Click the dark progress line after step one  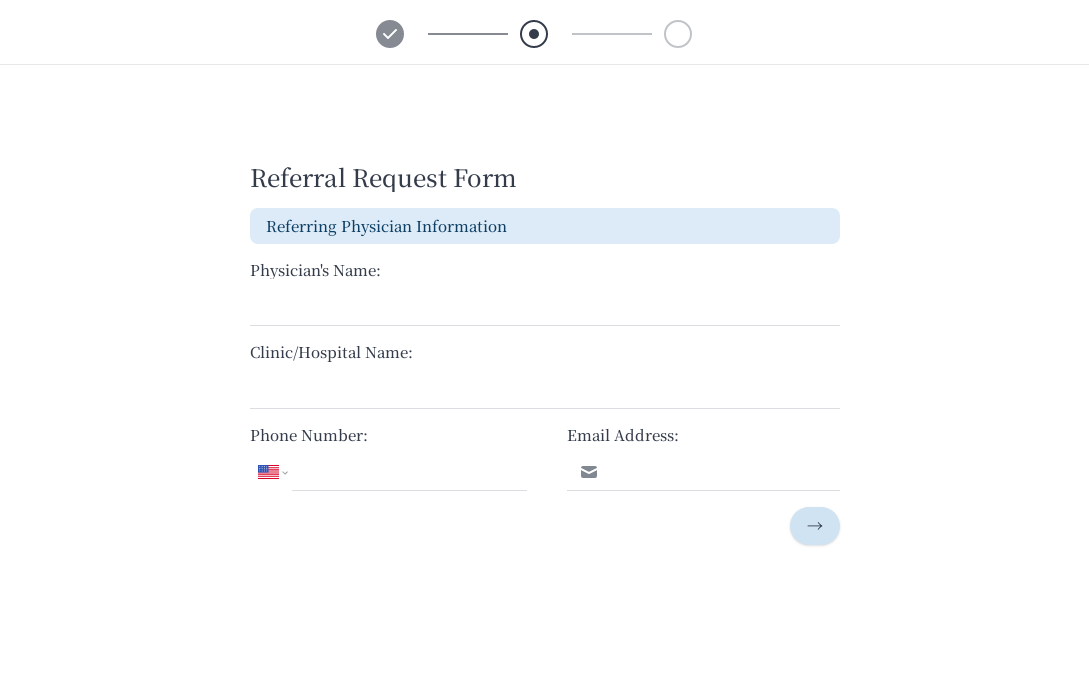pyautogui.click(x=468, y=34)
